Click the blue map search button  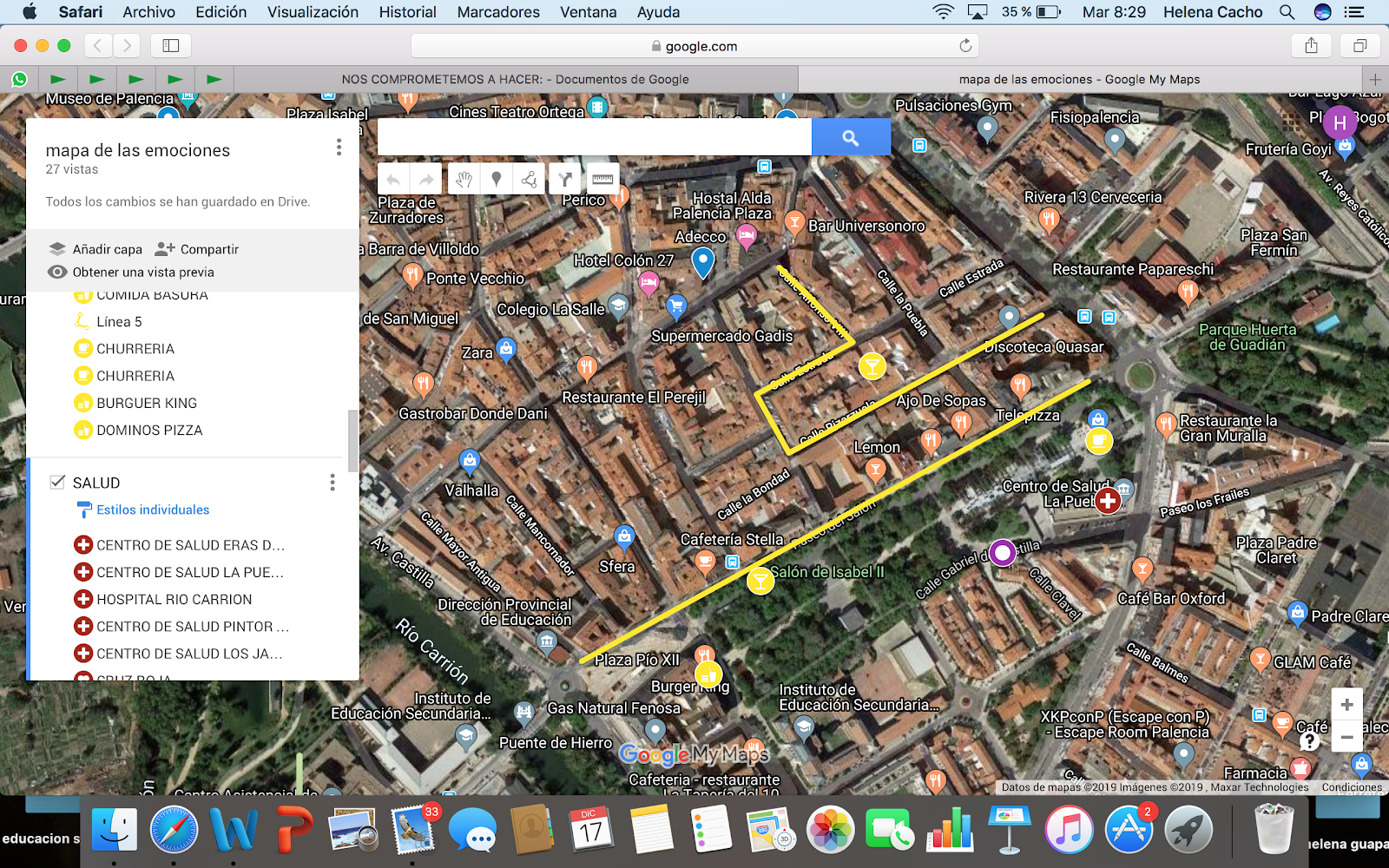[851, 137]
